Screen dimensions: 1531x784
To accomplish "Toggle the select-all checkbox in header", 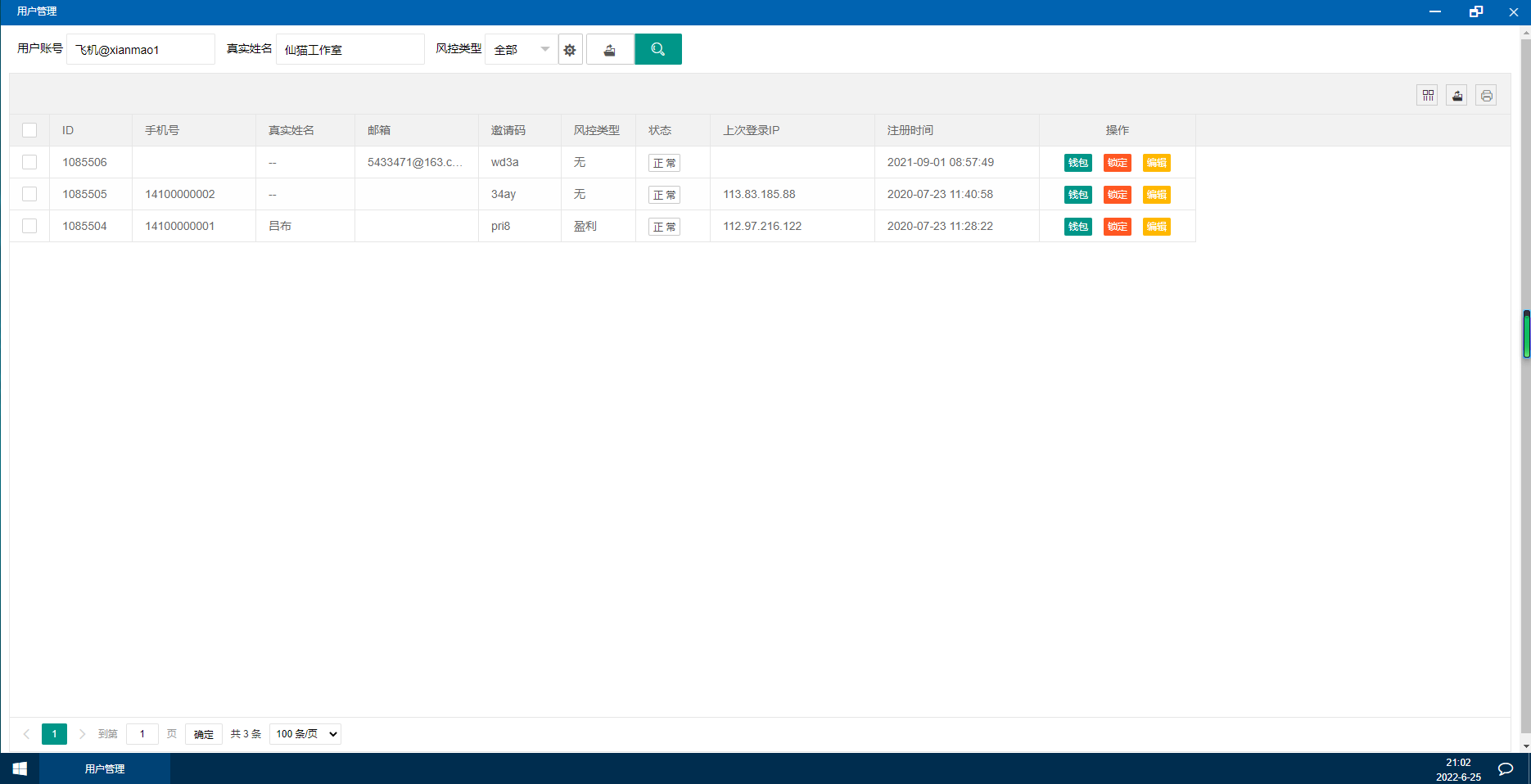I will [29, 130].
